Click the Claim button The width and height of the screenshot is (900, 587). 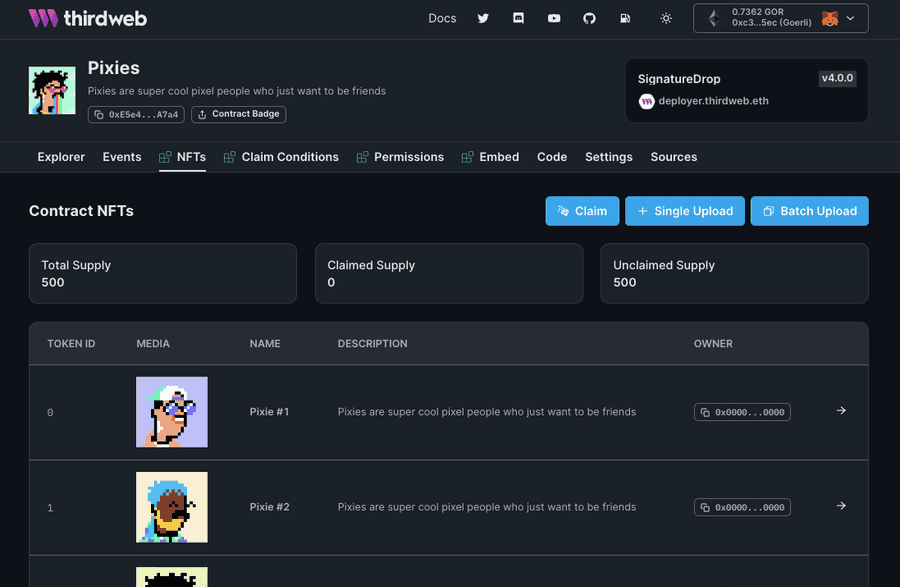(582, 211)
